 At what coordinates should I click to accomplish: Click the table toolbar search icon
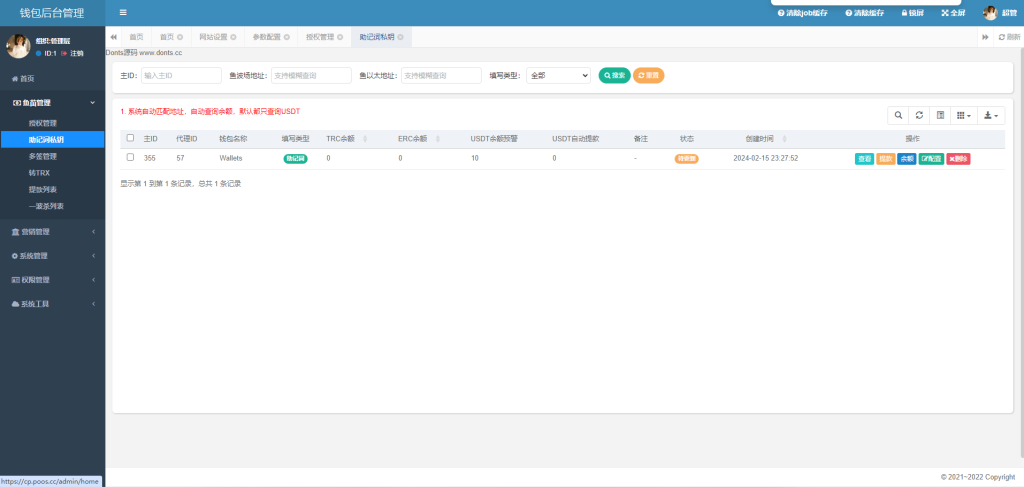[x=898, y=115]
